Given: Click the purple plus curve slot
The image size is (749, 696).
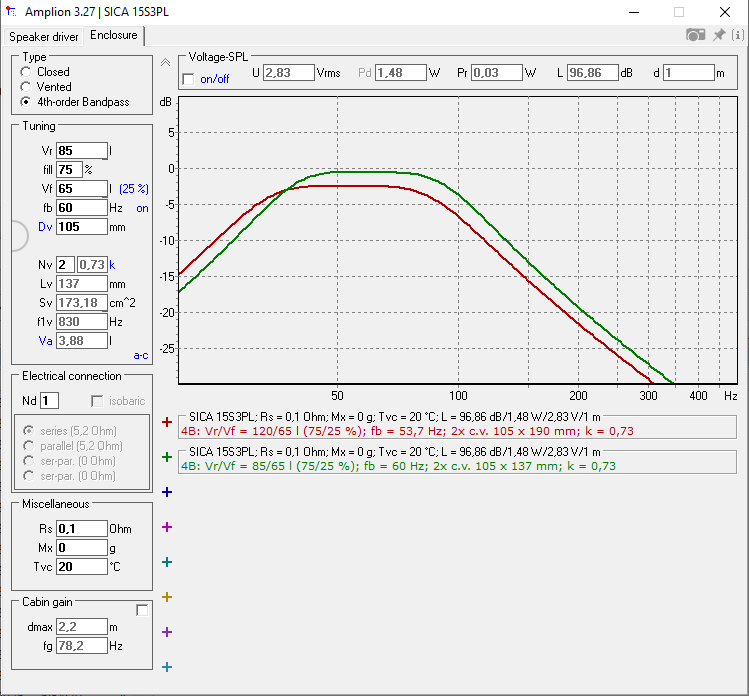Looking at the screenshot, I should click(x=167, y=632).
